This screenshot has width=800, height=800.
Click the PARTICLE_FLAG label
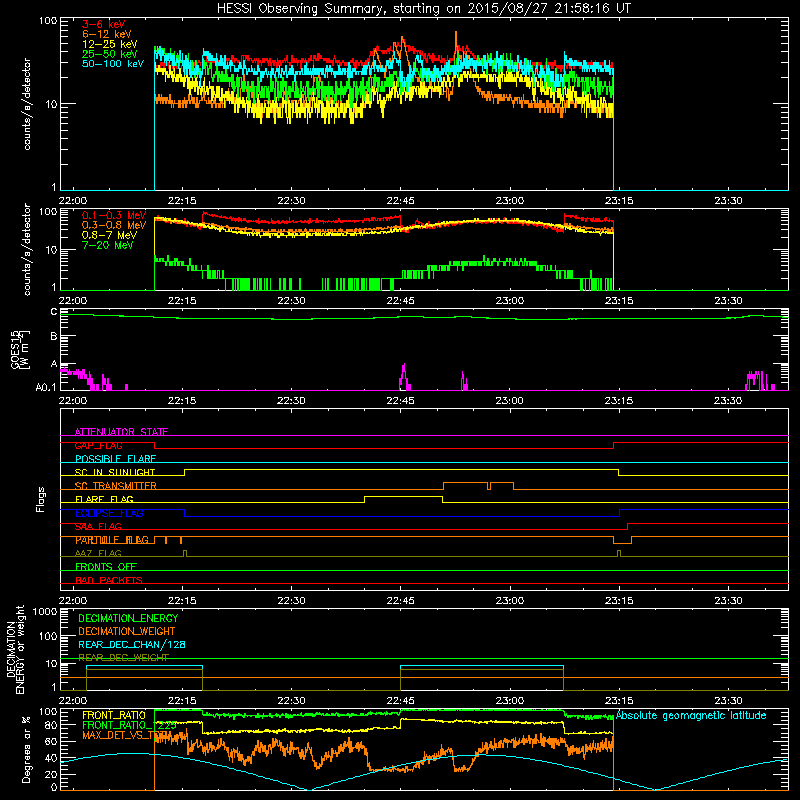coord(112,540)
